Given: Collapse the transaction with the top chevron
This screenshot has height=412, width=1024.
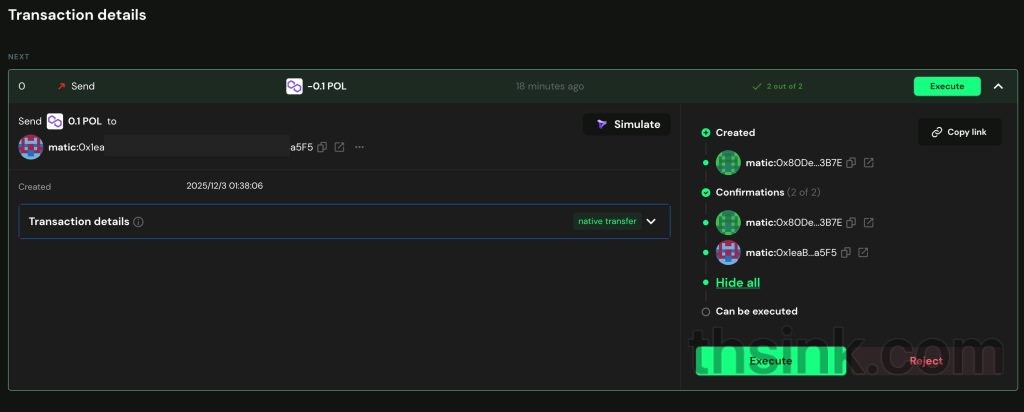Looking at the screenshot, I should (x=998, y=86).
